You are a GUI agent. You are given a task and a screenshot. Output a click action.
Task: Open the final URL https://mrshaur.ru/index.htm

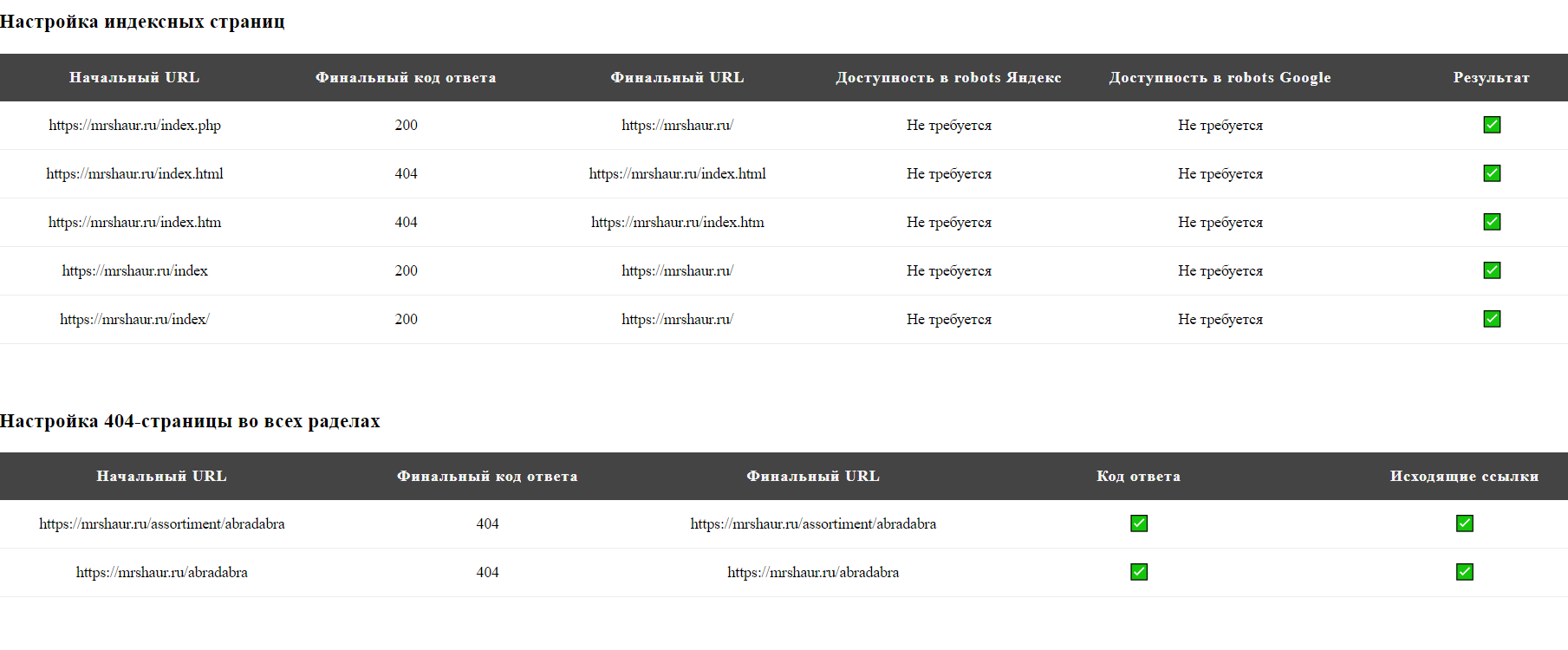(x=677, y=223)
